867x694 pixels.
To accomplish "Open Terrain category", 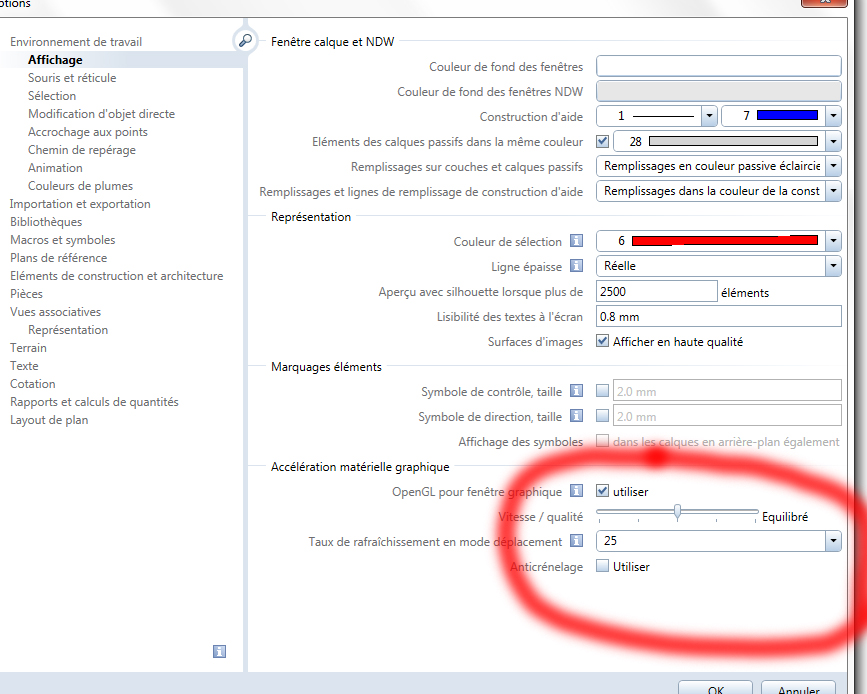I will click(28, 348).
